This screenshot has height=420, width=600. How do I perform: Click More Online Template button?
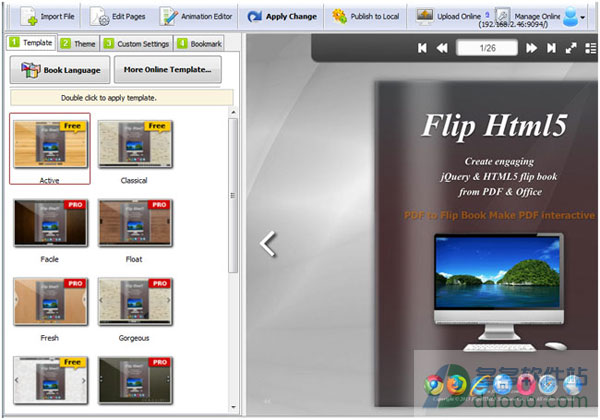[168, 69]
